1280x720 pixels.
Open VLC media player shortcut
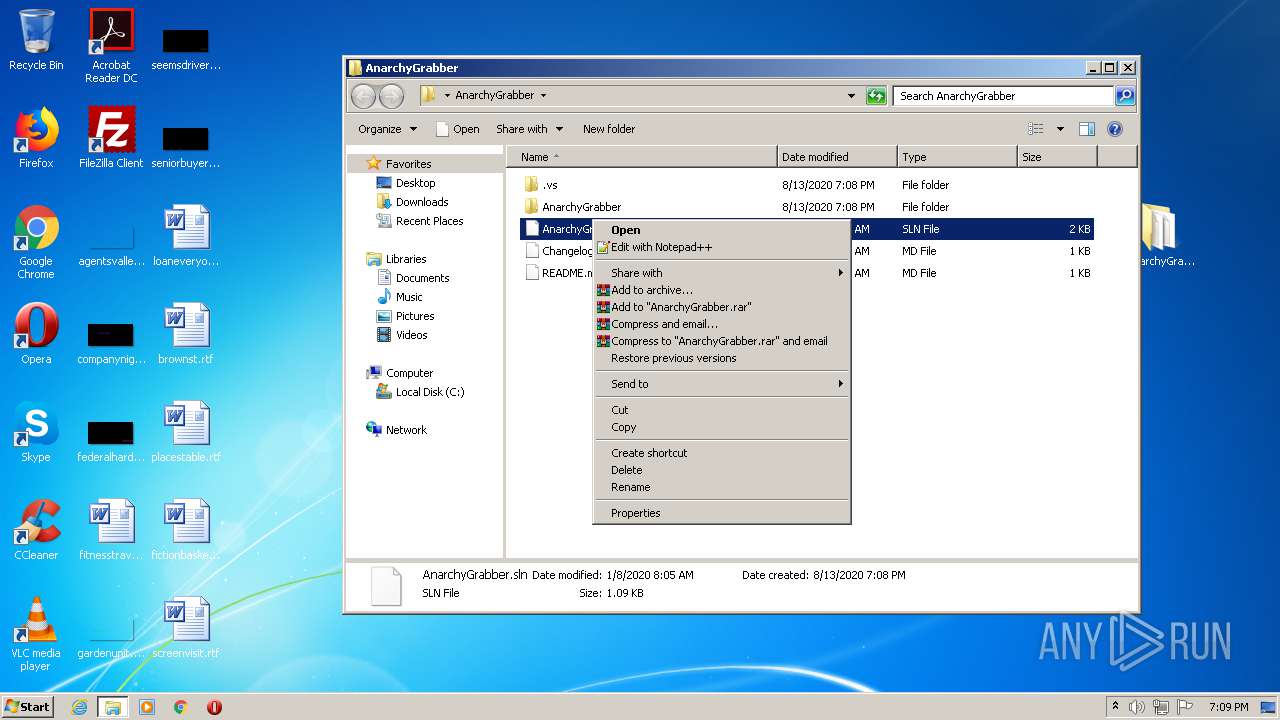36,634
